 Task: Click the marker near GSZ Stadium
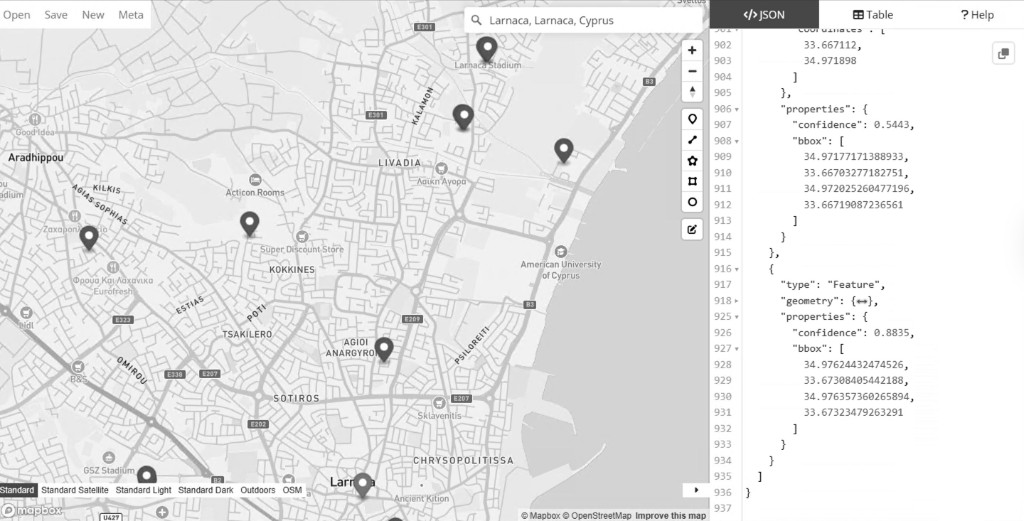coord(146,476)
